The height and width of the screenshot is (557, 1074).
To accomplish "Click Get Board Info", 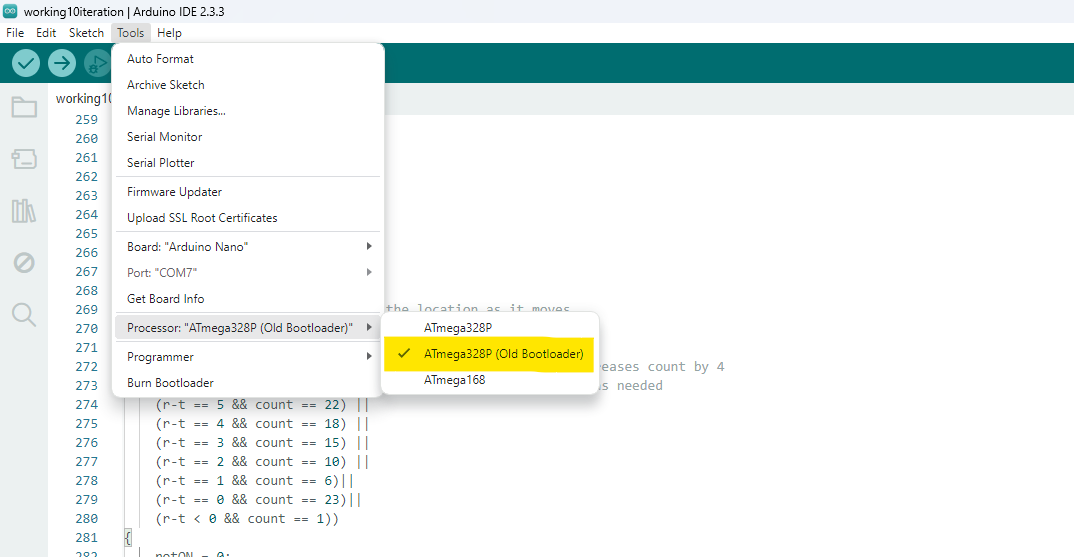I will 247,299.
